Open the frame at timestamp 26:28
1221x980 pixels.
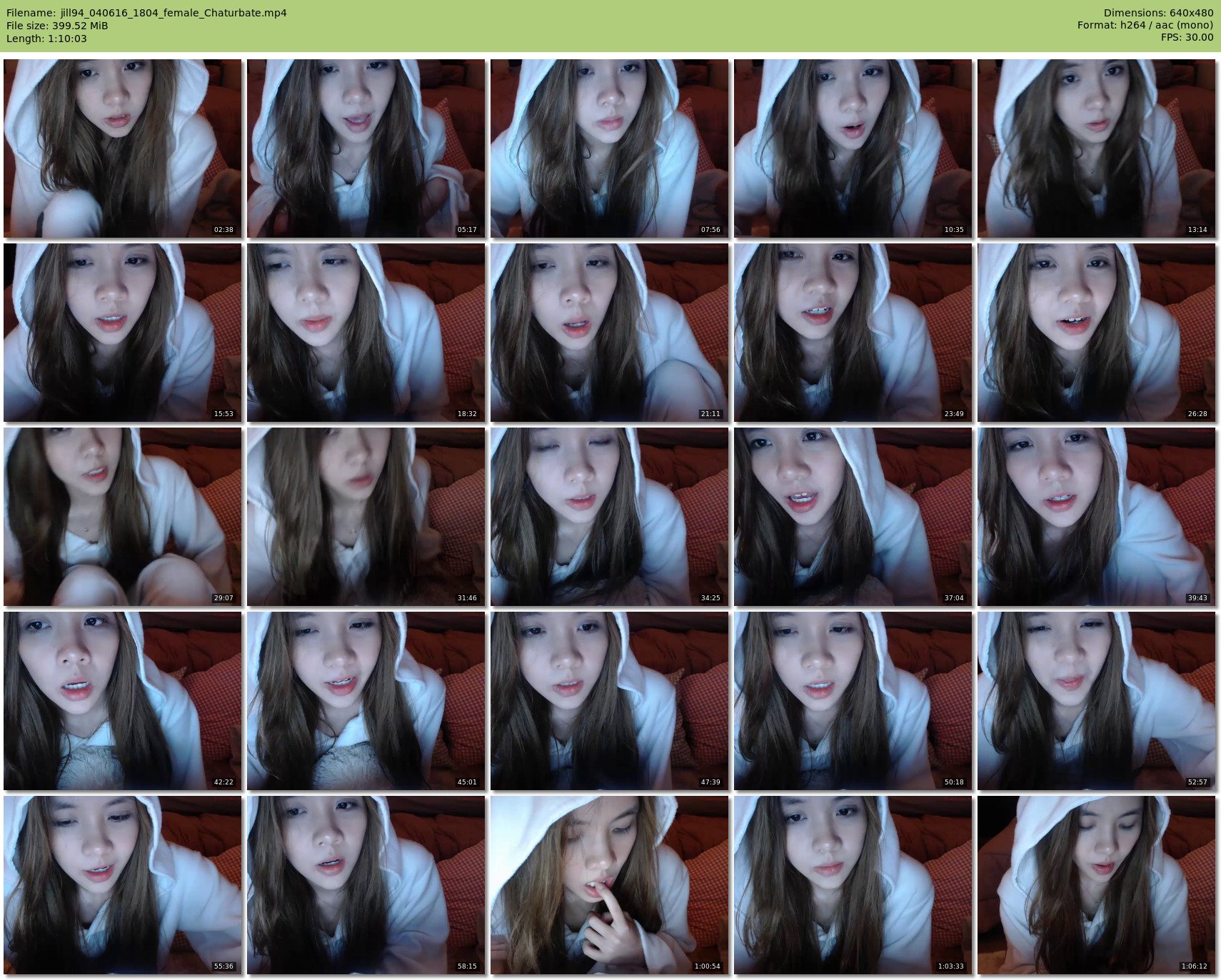(x=1096, y=333)
